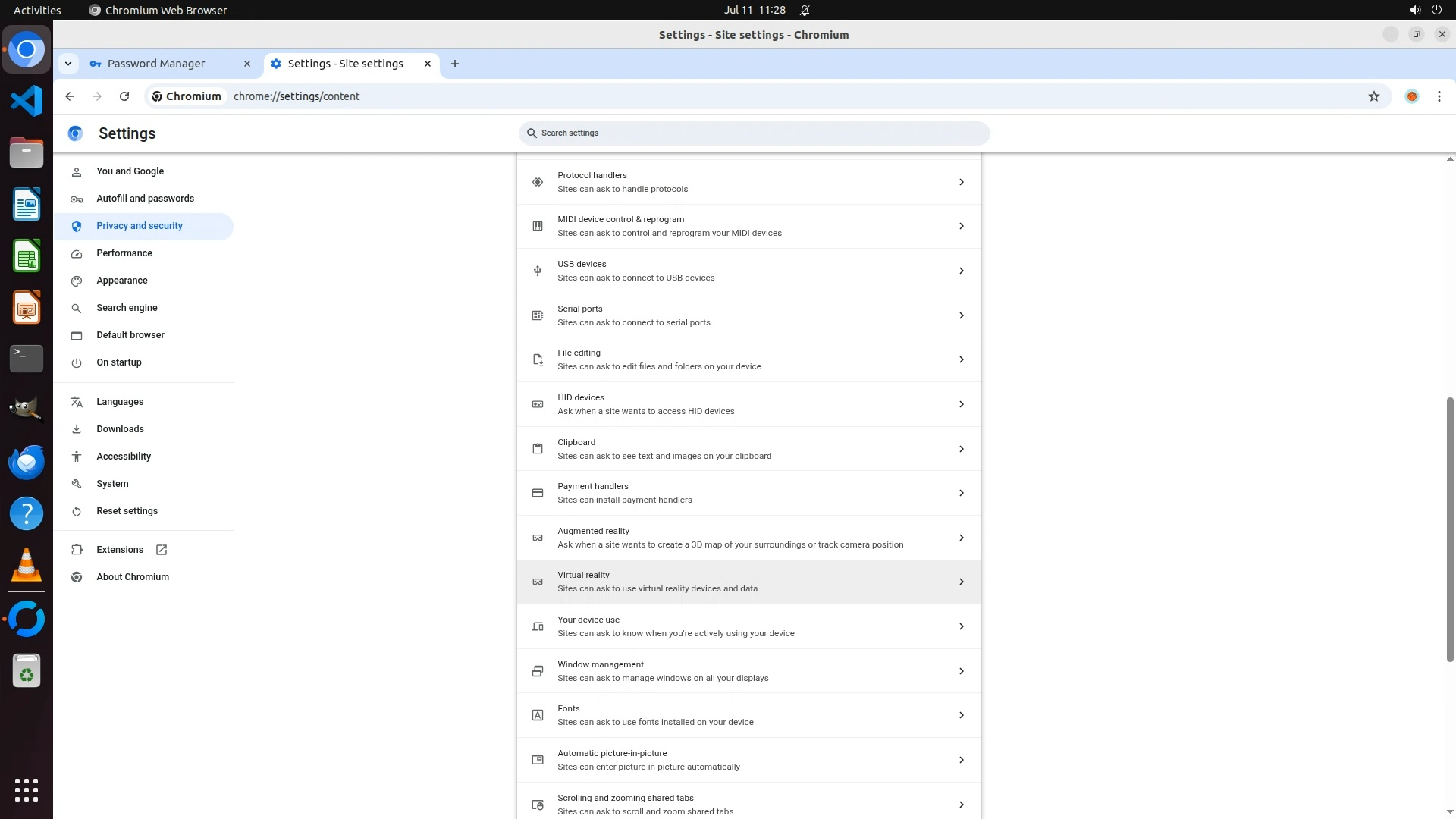Open the tab search dropdown
1456x819 pixels.
[x=68, y=64]
